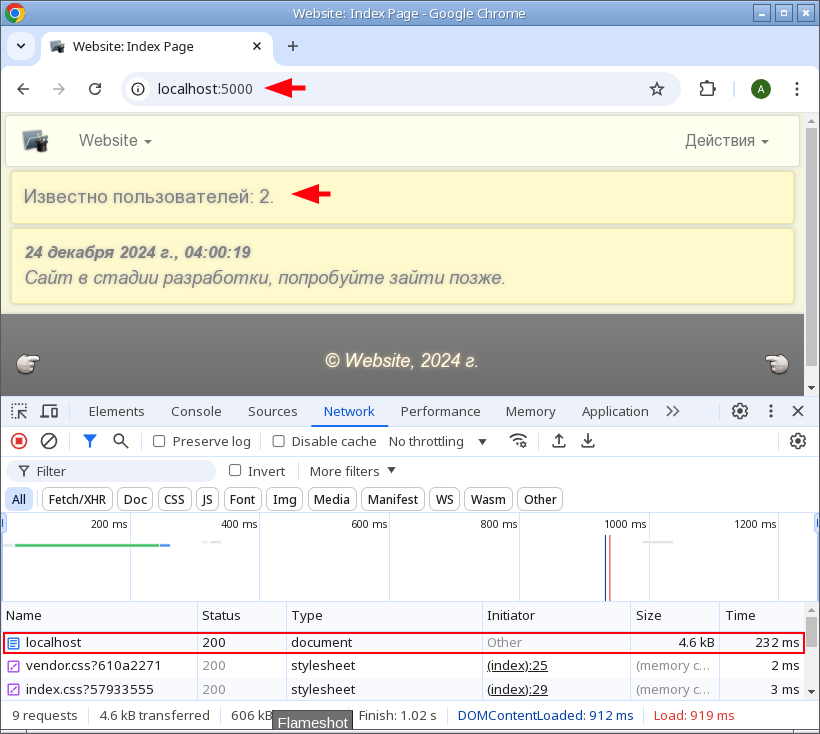Viewport: 820px width, 734px height.
Task: Expand the Website navbar dropdown
Action: tap(115, 141)
